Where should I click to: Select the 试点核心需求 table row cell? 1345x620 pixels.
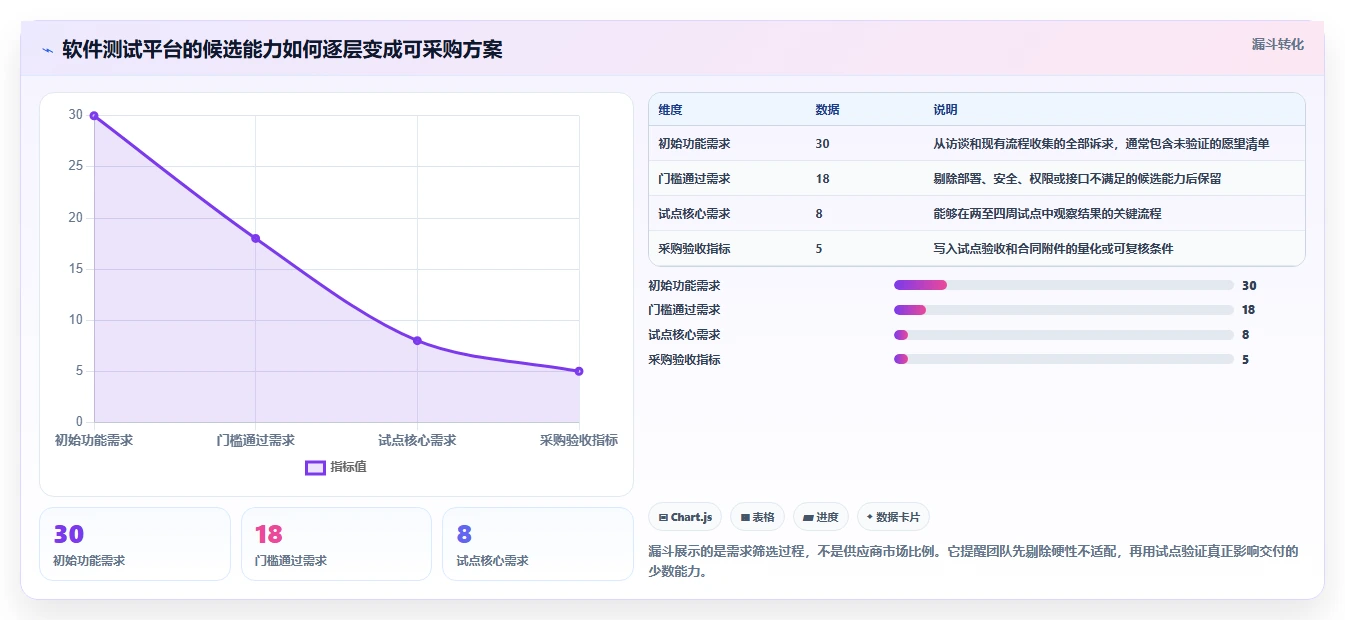click(694, 214)
